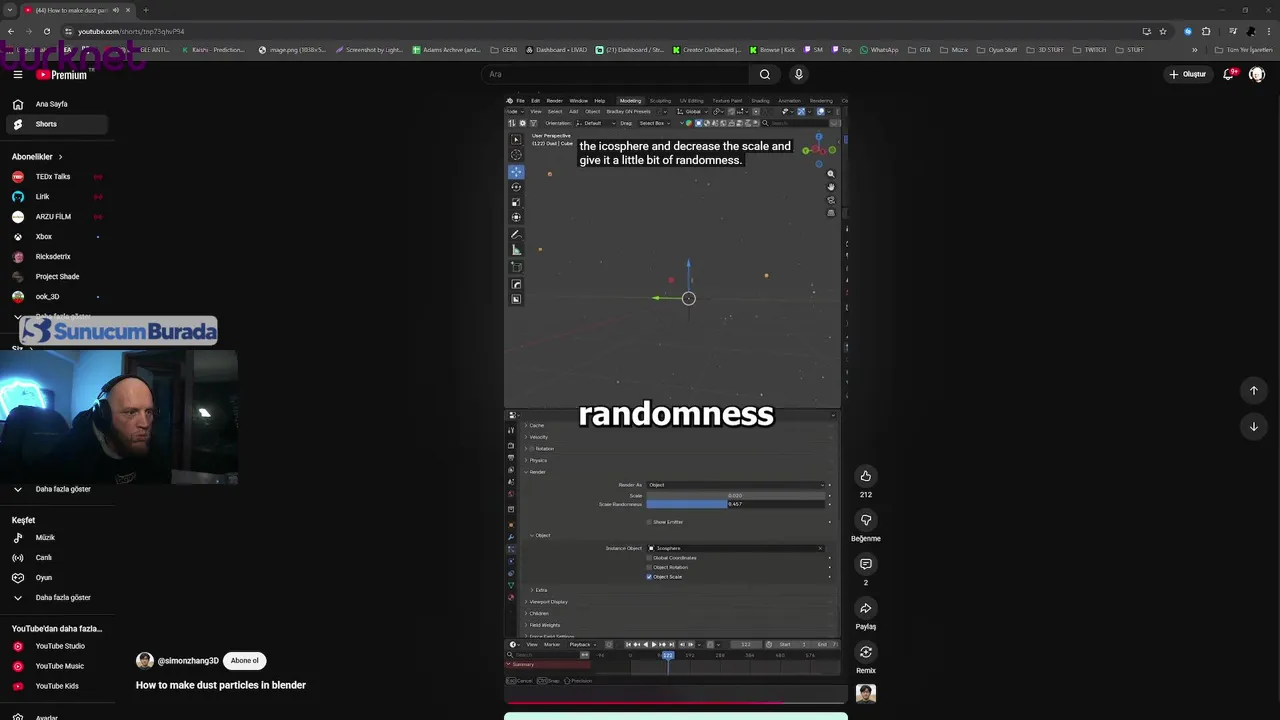Expand the Cache panel in Blender
The image size is (1280, 720).
click(x=537, y=426)
